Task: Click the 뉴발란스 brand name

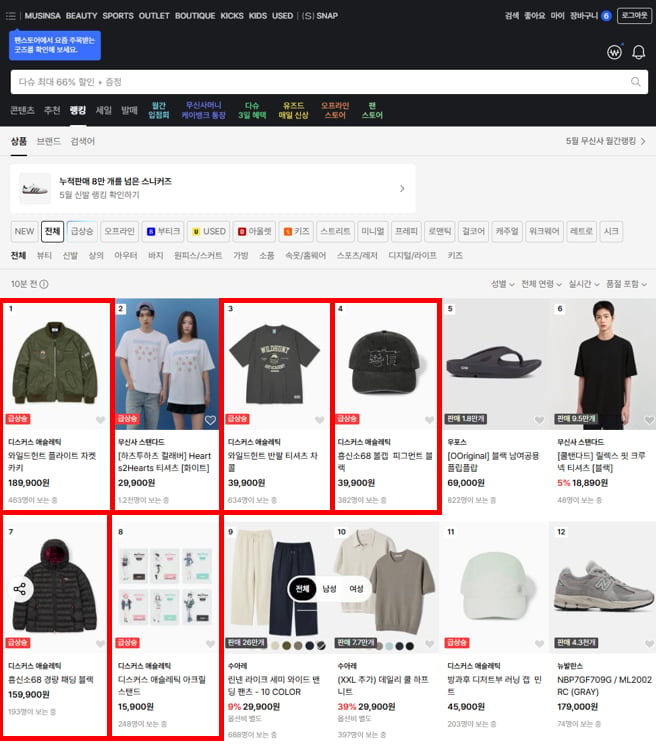Action: coord(570,666)
